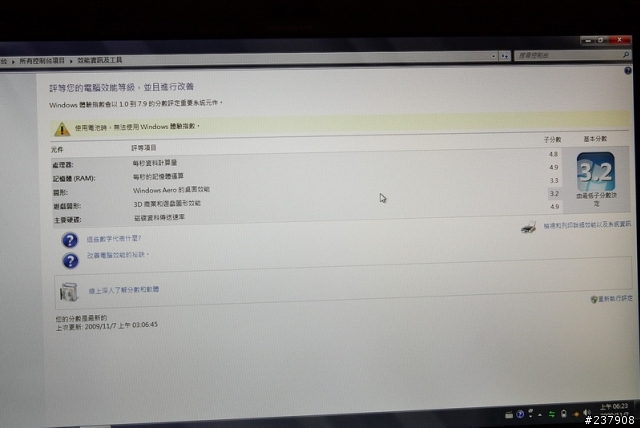Click the 使用電池時 warning message
Screen dimensions: 640x428
[x=137, y=127]
